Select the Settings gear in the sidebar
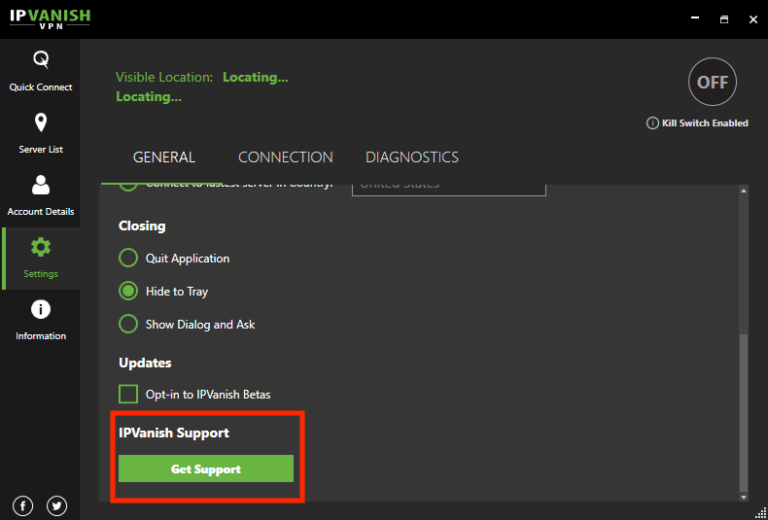768x520 pixels. [41, 247]
